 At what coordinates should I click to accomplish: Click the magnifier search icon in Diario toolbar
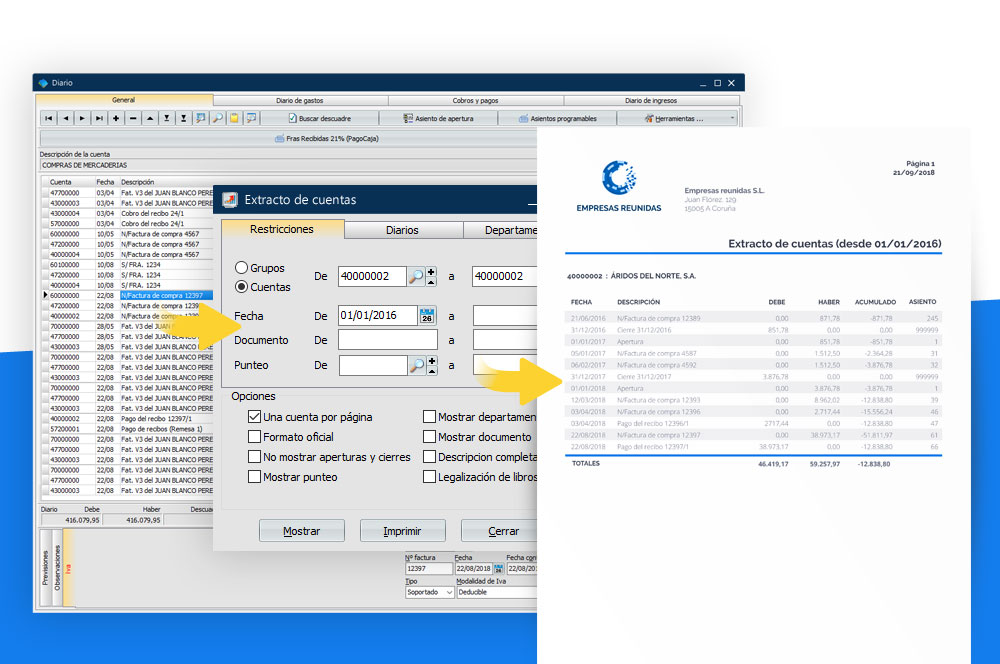click(x=217, y=118)
